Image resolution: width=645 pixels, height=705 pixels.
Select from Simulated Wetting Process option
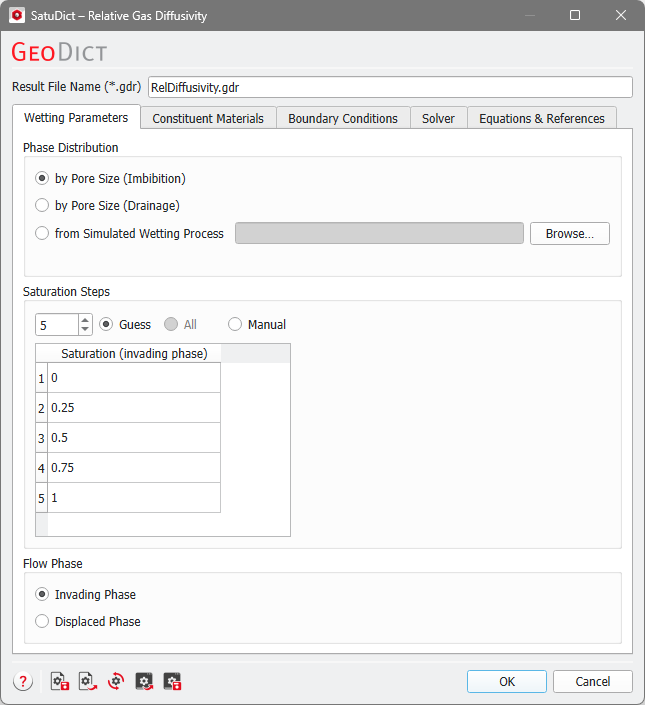click(x=129, y=233)
